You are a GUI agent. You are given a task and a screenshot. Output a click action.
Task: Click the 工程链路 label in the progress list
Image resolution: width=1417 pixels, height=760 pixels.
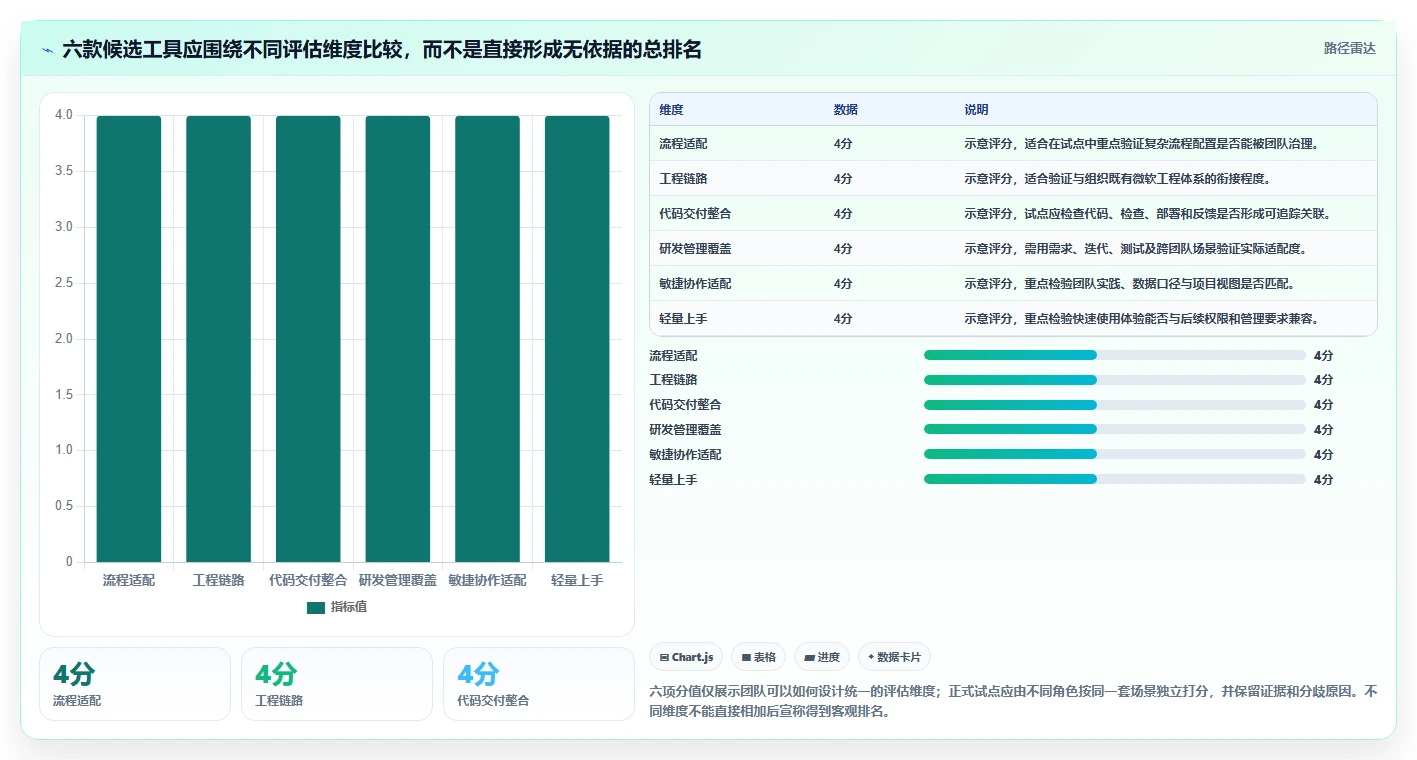[x=673, y=380]
